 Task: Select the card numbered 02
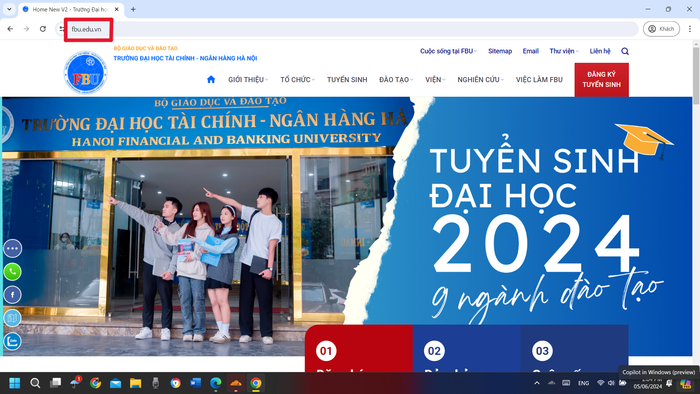[467, 348]
